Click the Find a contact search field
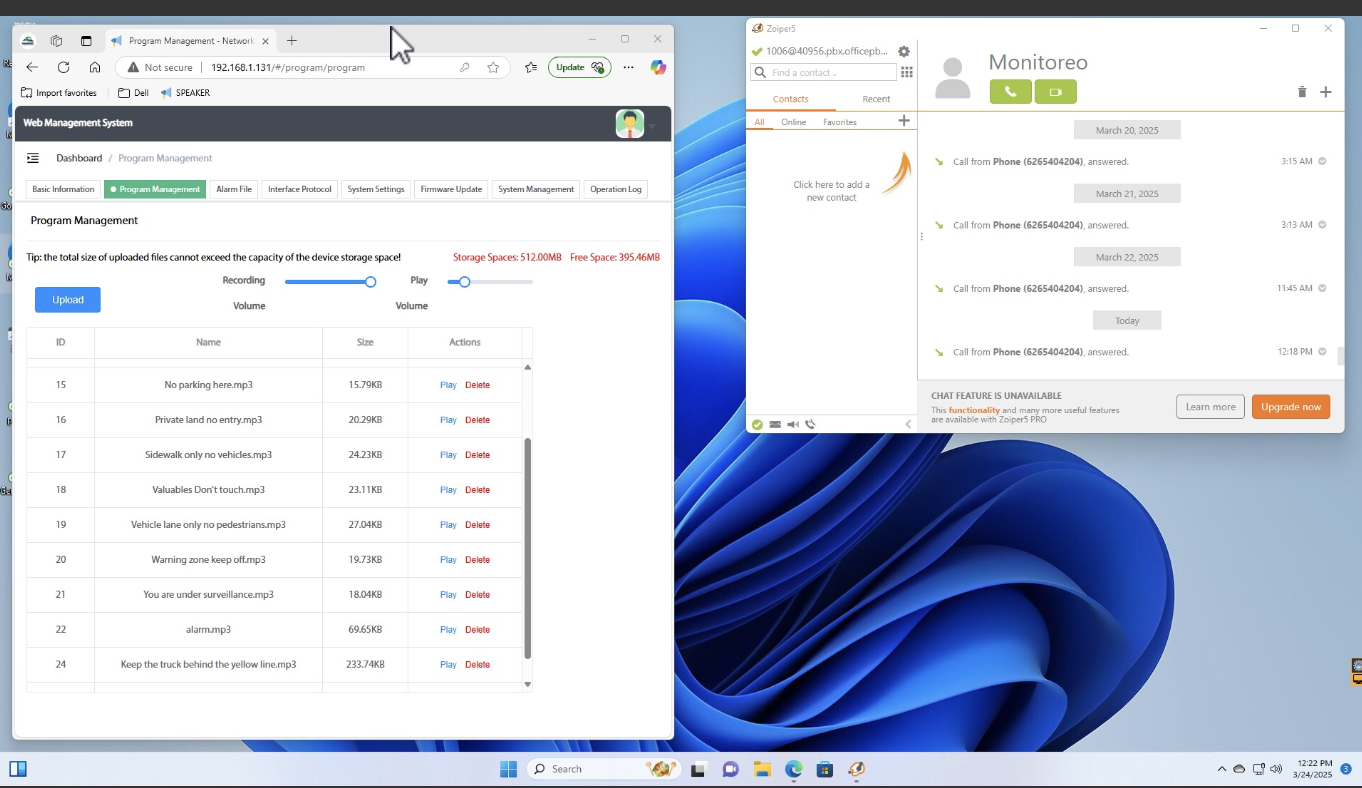The image size is (1362, 788). coord(824,72)
